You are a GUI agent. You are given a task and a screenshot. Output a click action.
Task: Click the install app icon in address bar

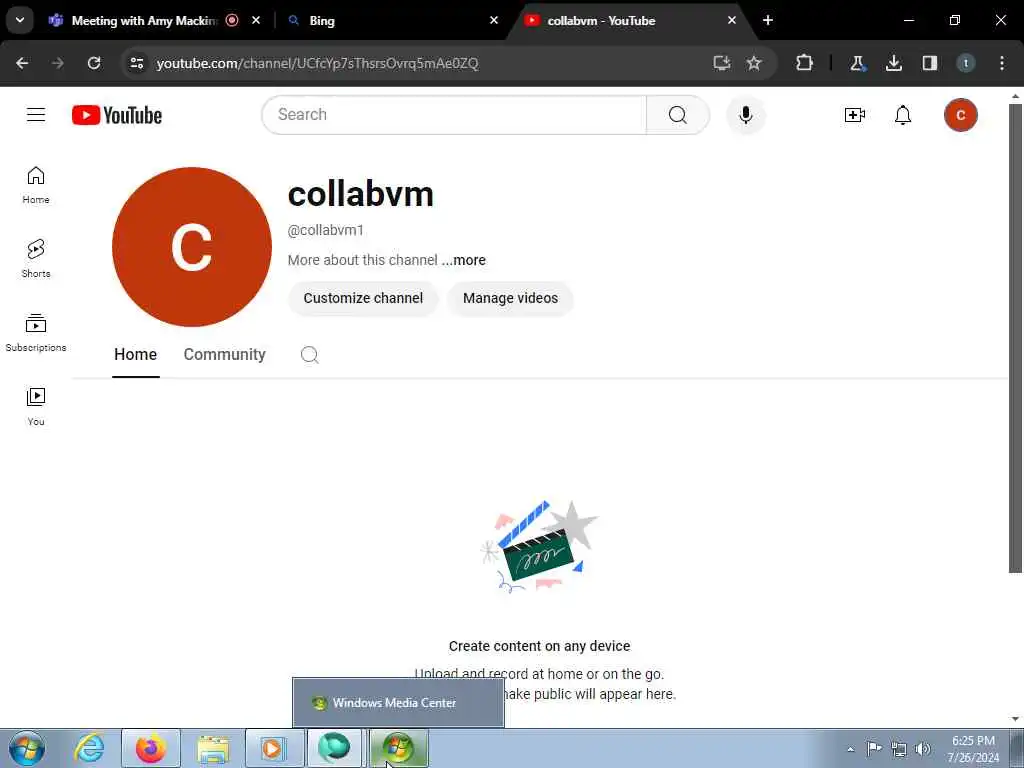click(721, 63)
